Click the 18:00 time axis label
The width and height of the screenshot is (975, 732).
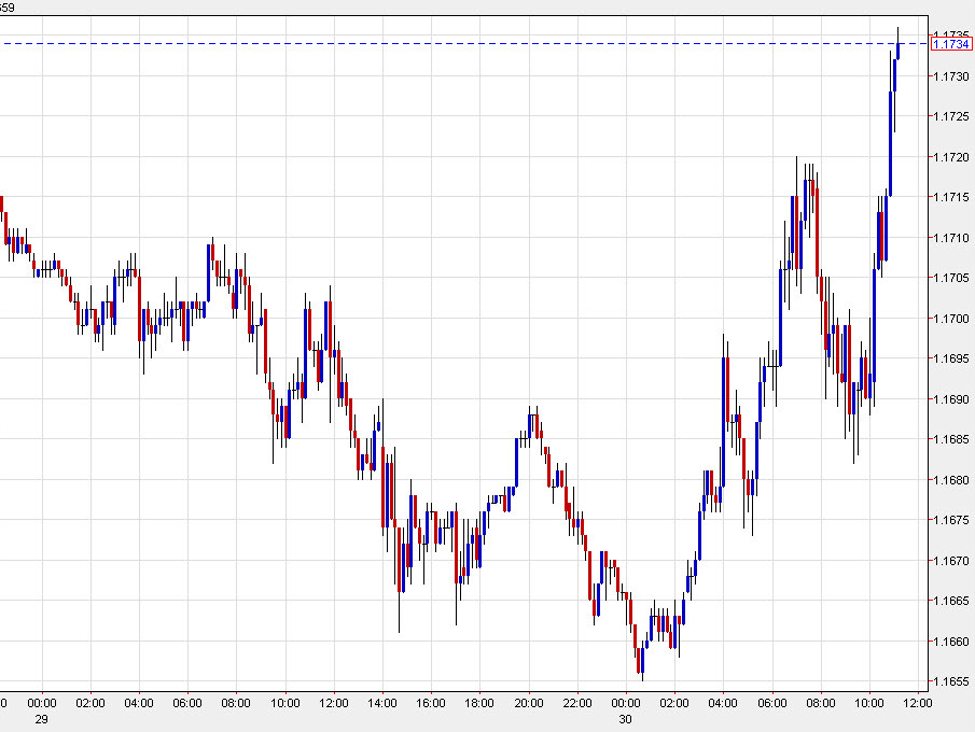click(480, 703)
